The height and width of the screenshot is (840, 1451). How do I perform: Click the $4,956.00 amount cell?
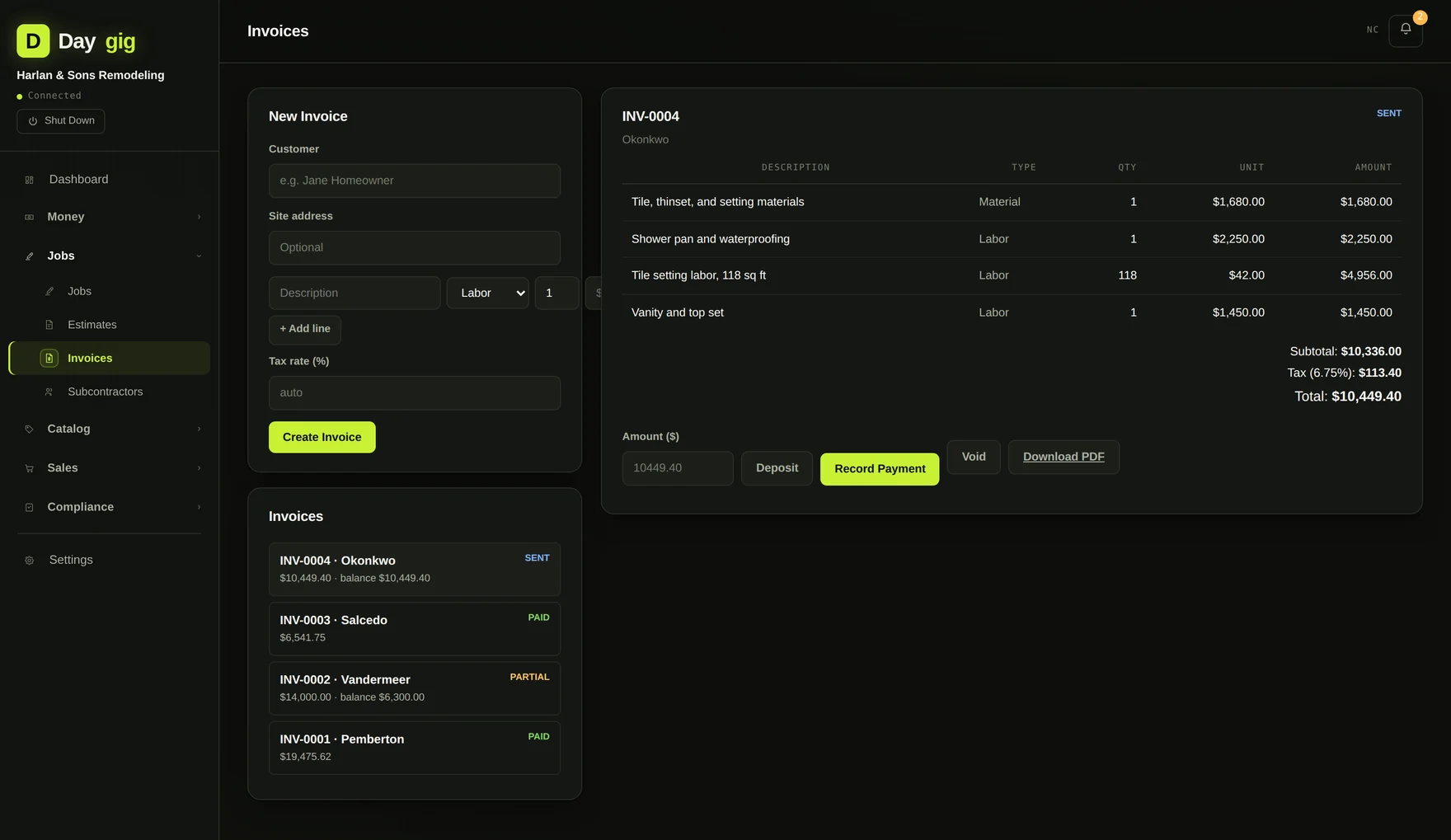1366,275
